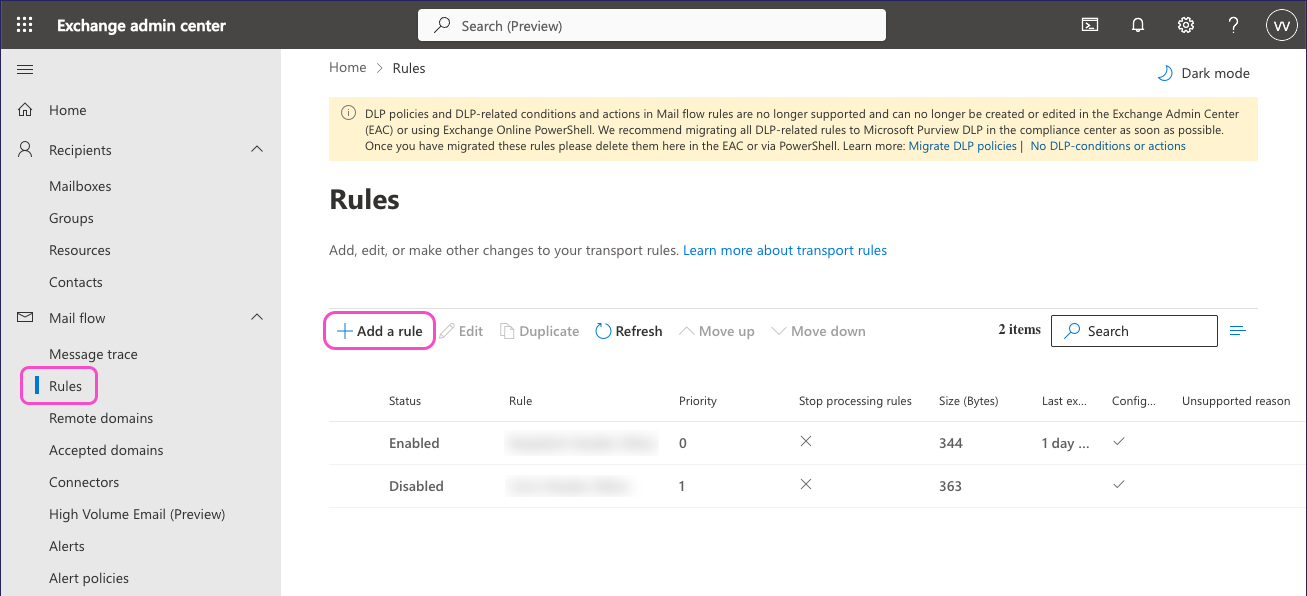This screenshot has width=1307, height=596.
Task: Toggle Dark mode
Action: 1204,73
